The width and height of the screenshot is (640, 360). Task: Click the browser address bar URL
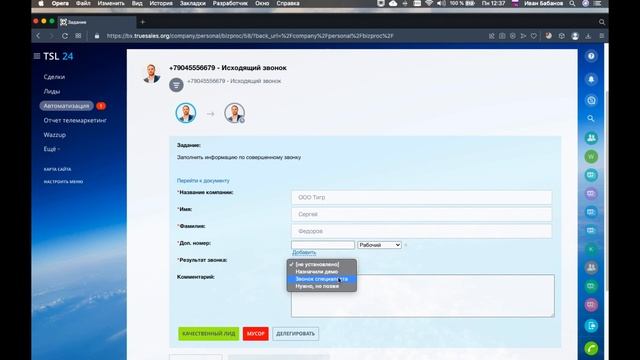tap(250, 36)
